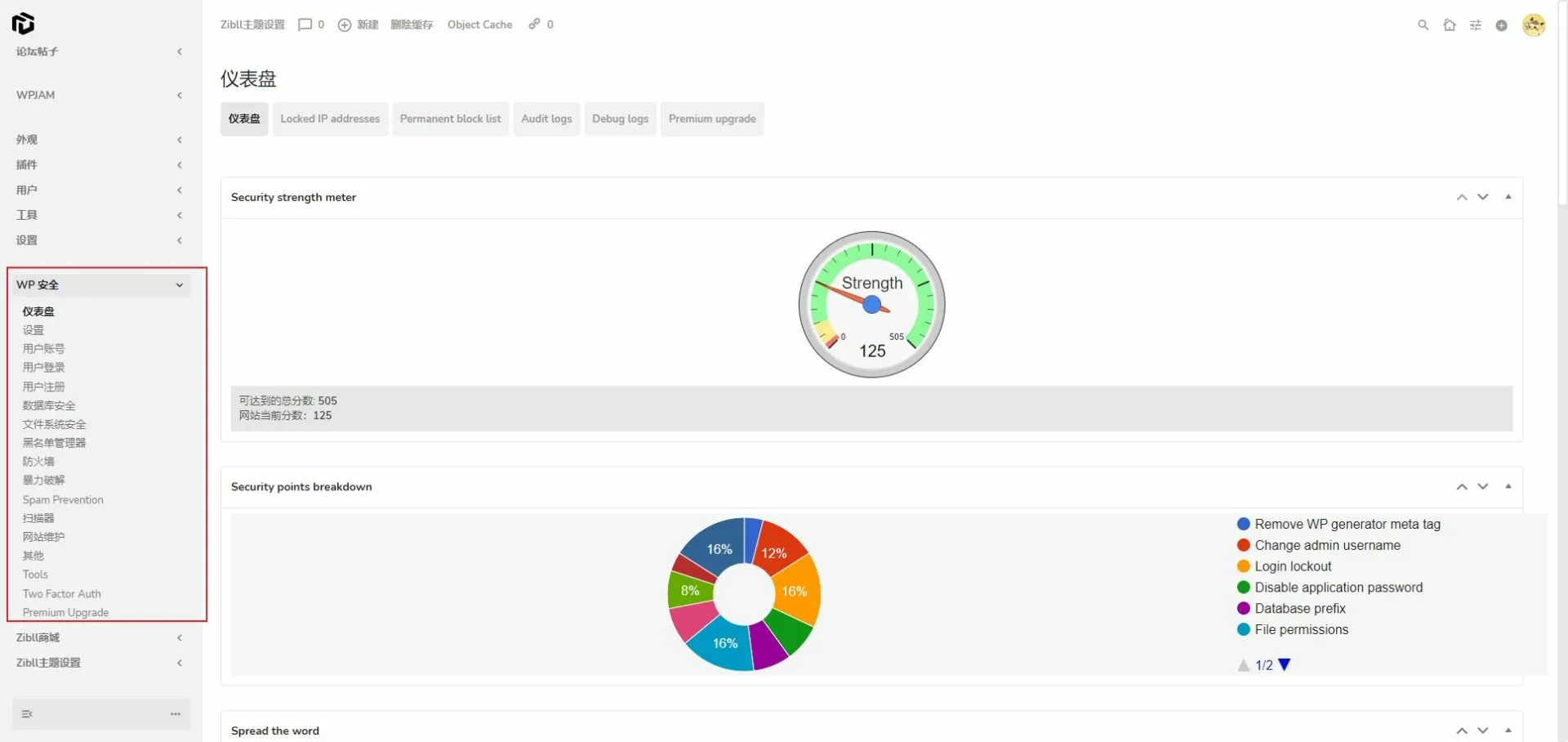Open the user avatar in top right

pos(1533,25)
